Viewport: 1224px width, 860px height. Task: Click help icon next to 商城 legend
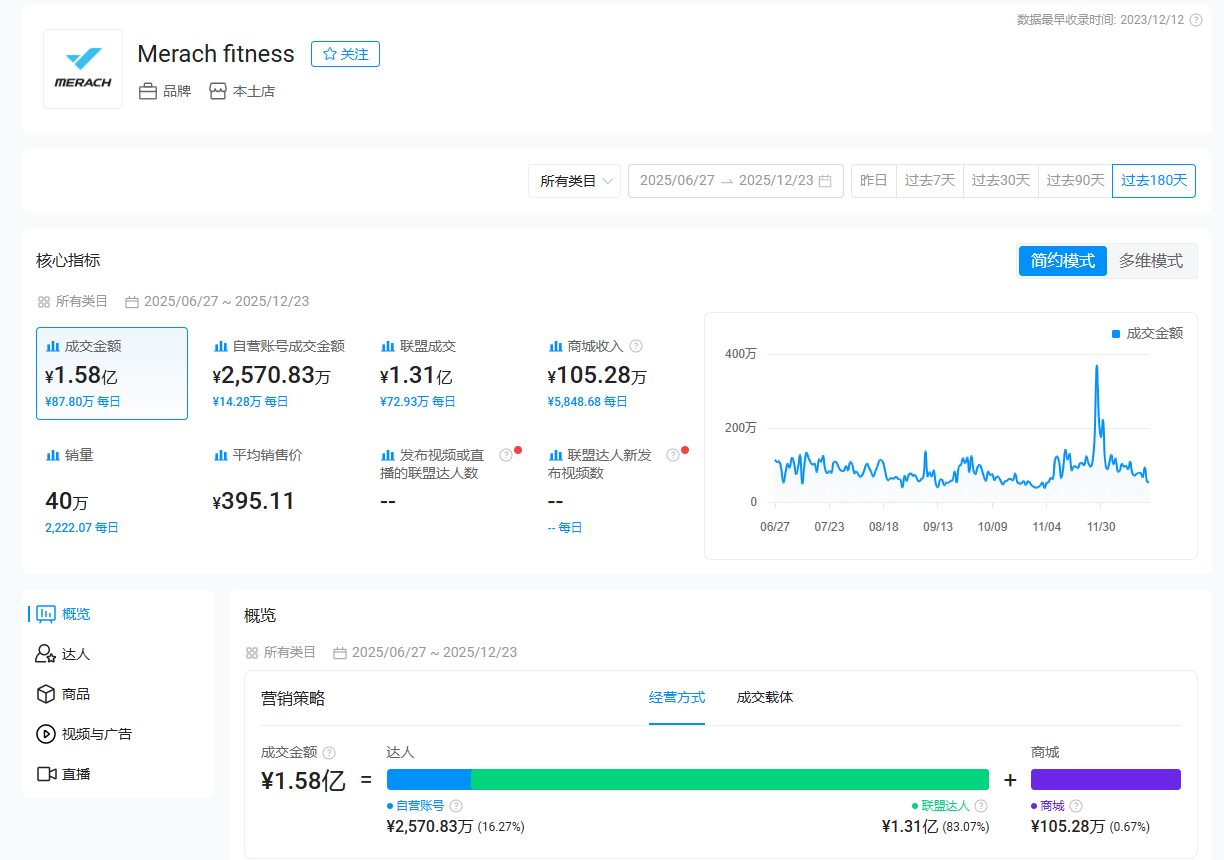coord(1076,806)
